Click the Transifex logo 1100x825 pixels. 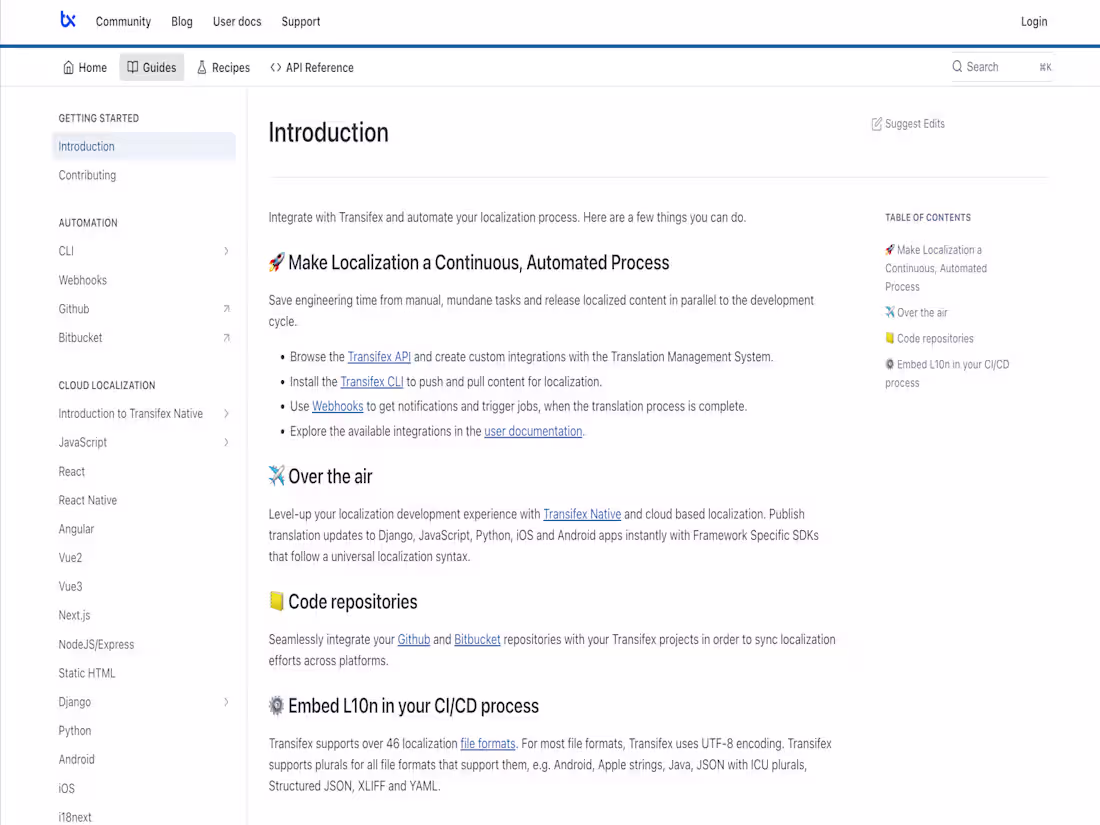pyautogui.click(x=67, y=20)
